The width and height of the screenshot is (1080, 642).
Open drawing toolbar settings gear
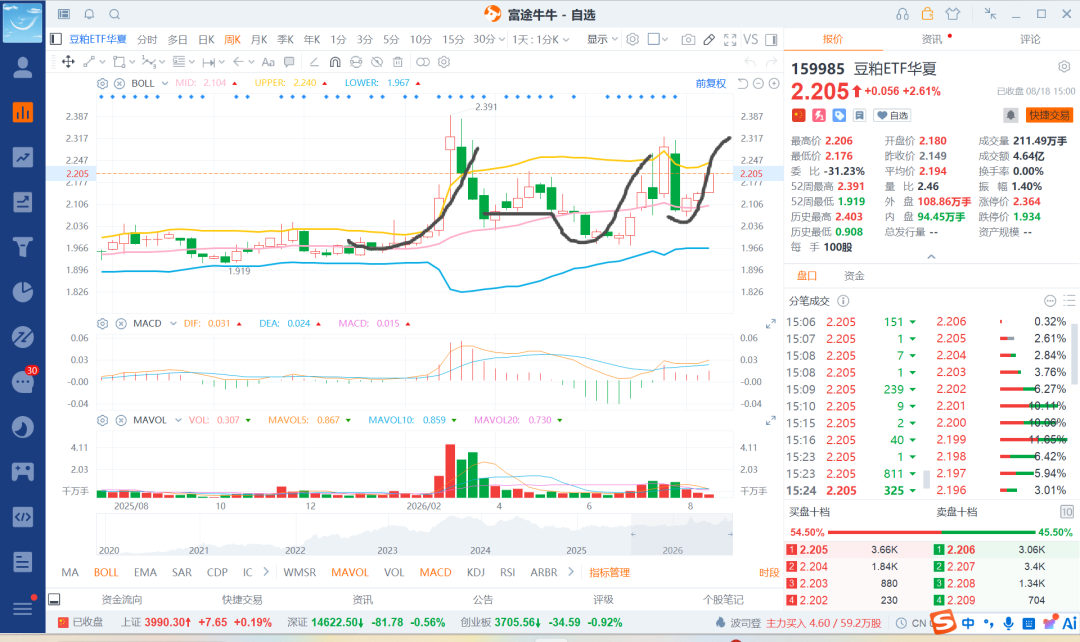[444, 62]
